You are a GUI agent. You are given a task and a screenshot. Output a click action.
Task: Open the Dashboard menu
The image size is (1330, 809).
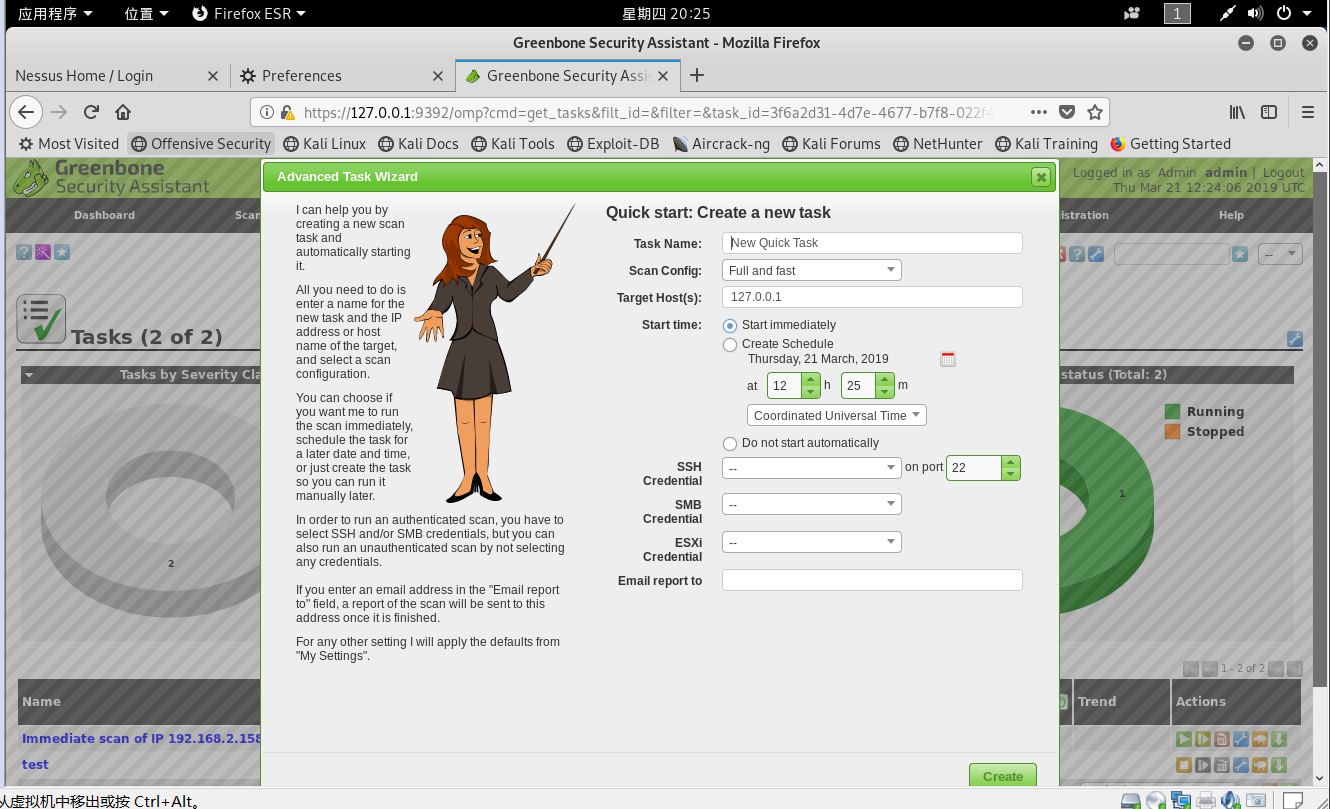coord(104,215)
